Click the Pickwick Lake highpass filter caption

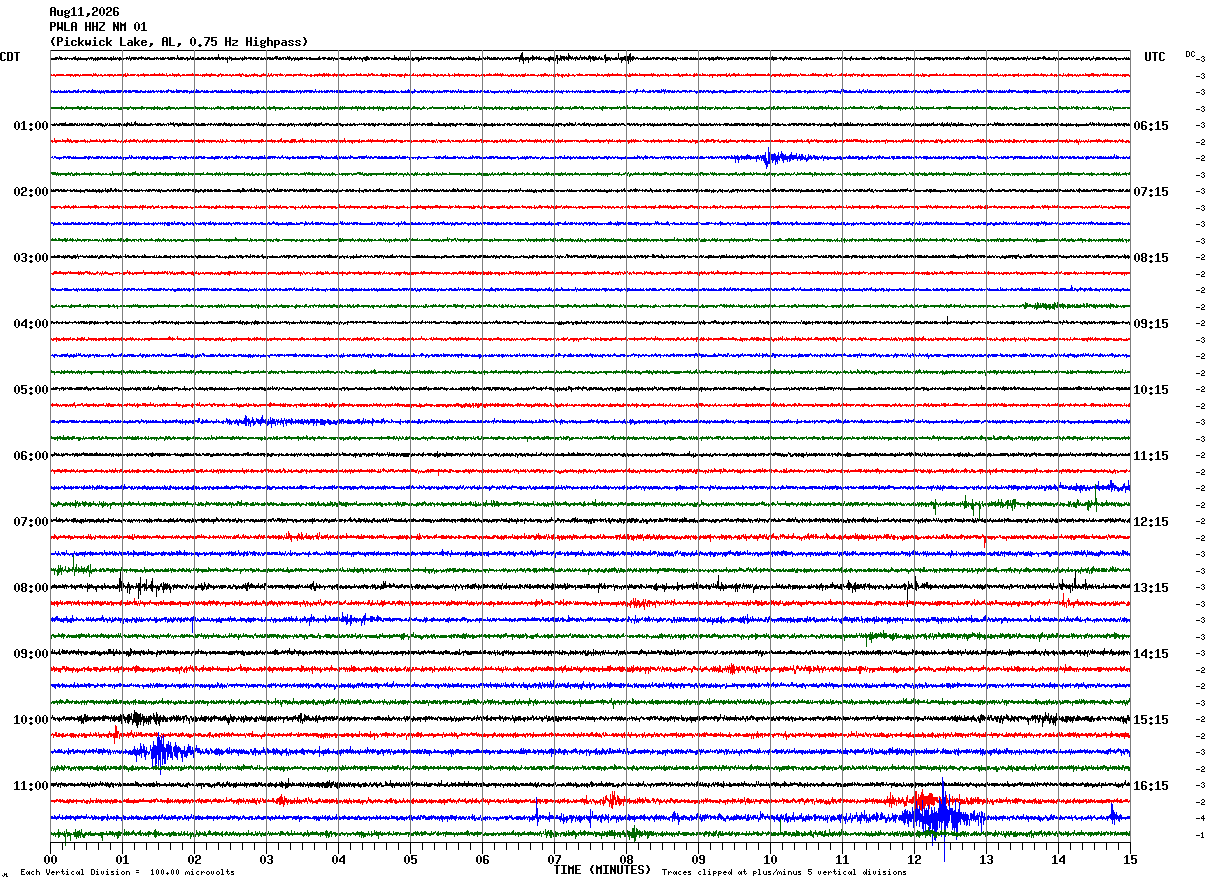[x=179, y=42]
